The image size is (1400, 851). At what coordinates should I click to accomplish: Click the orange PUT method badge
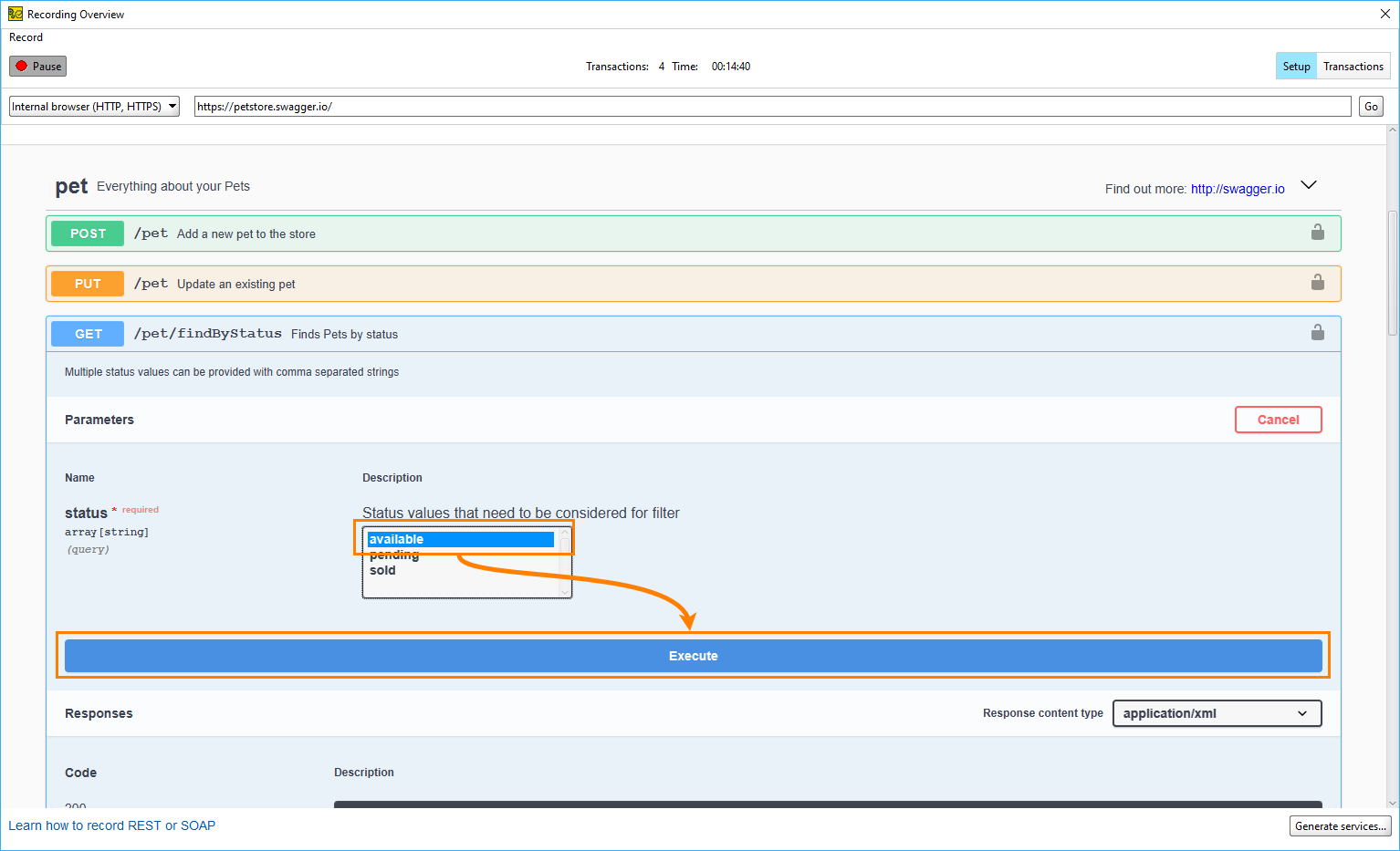87,283
